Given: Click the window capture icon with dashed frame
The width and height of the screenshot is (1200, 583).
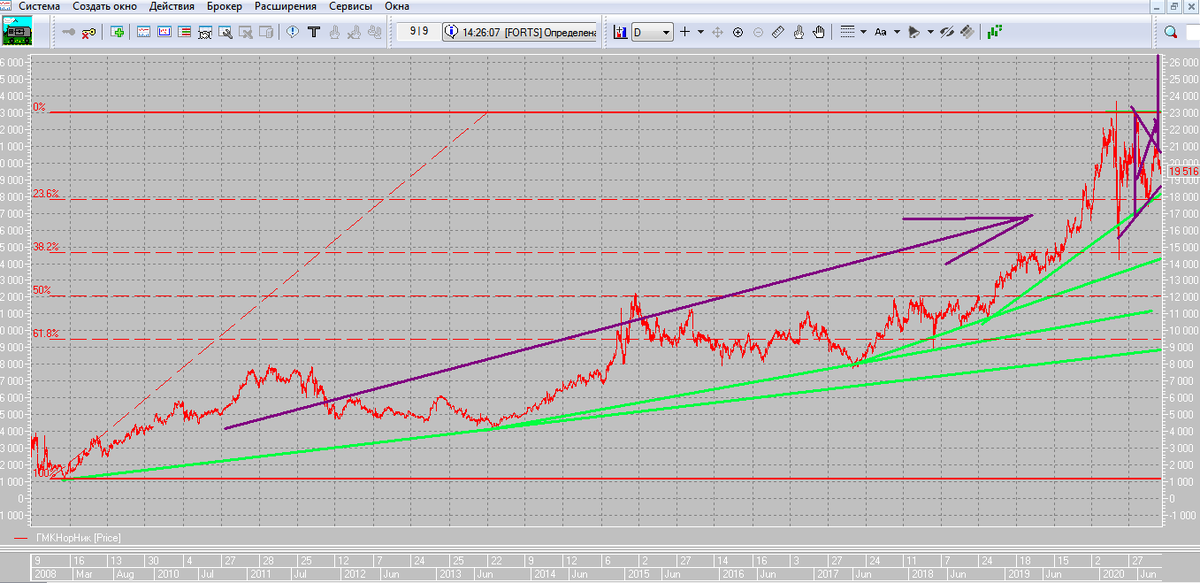Looking at the screenshot, I should coord(205,32).
